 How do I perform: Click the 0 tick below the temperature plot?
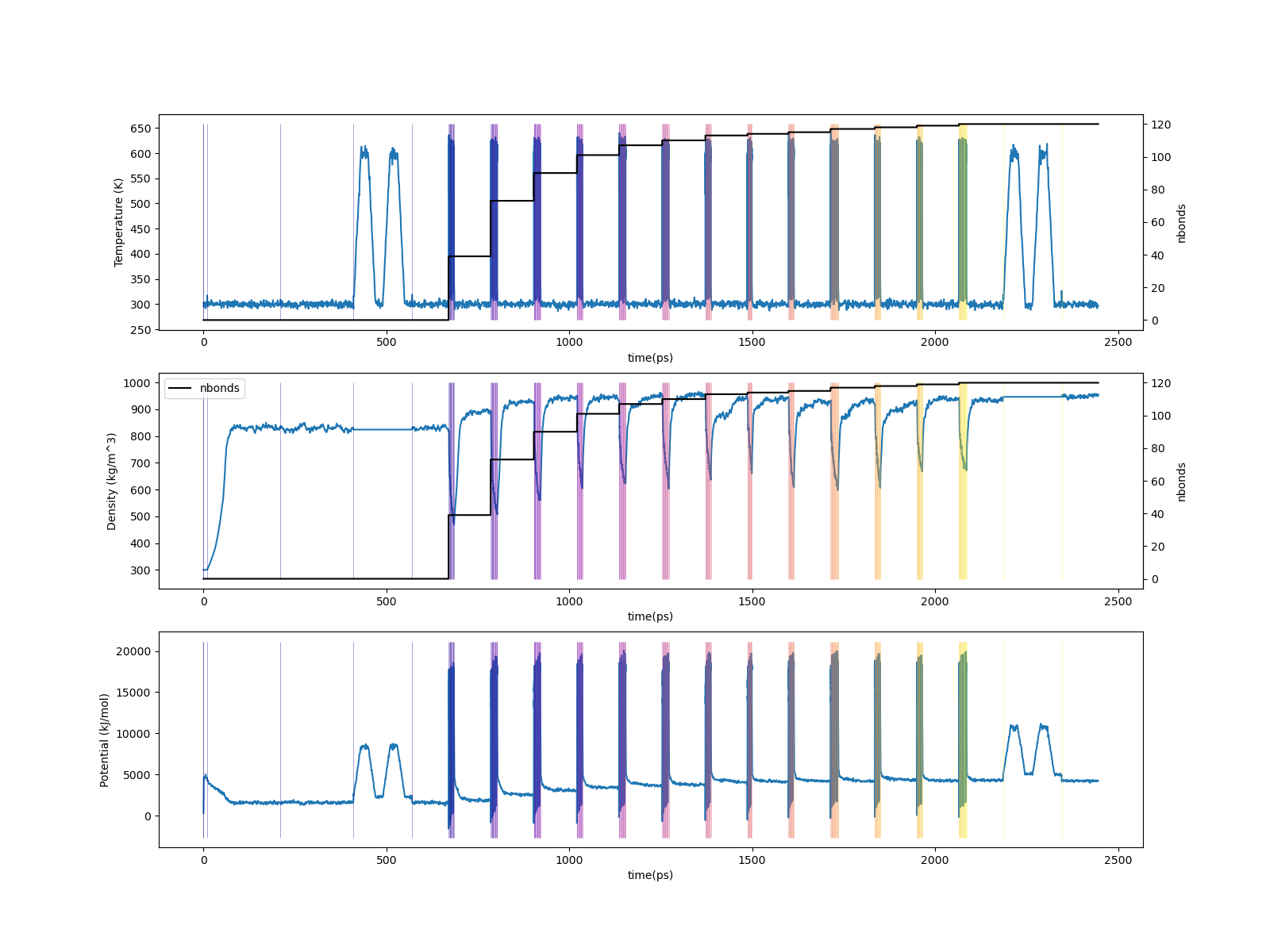tap(204, 343)
